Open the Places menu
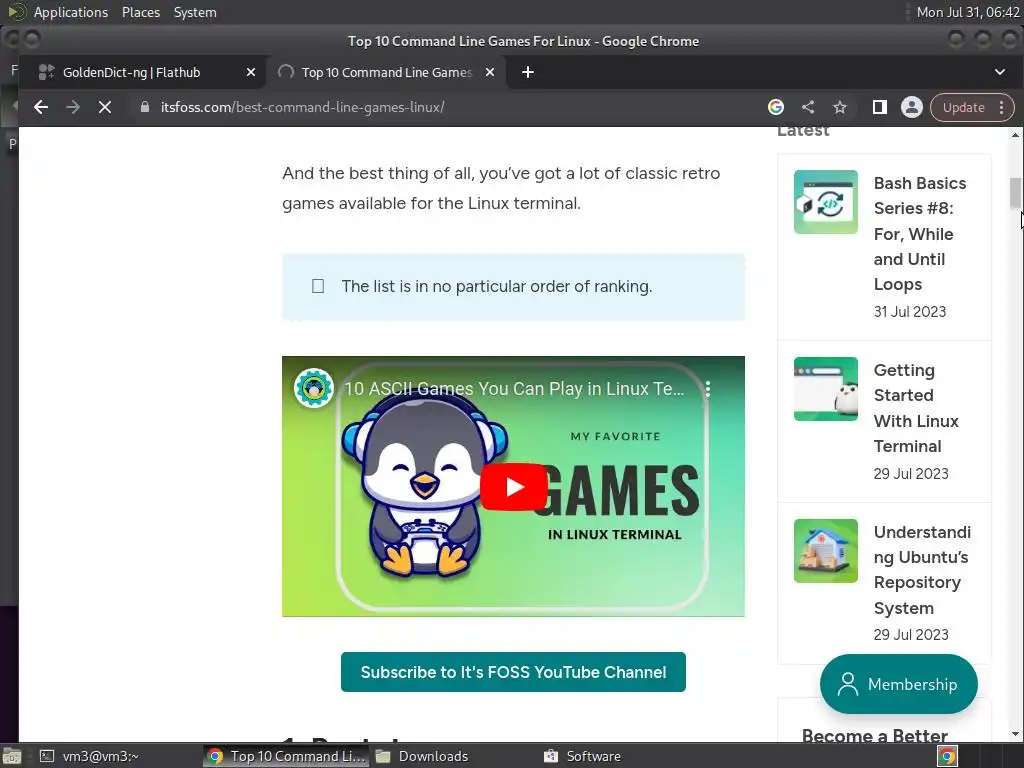 click(x=141, y=12)
